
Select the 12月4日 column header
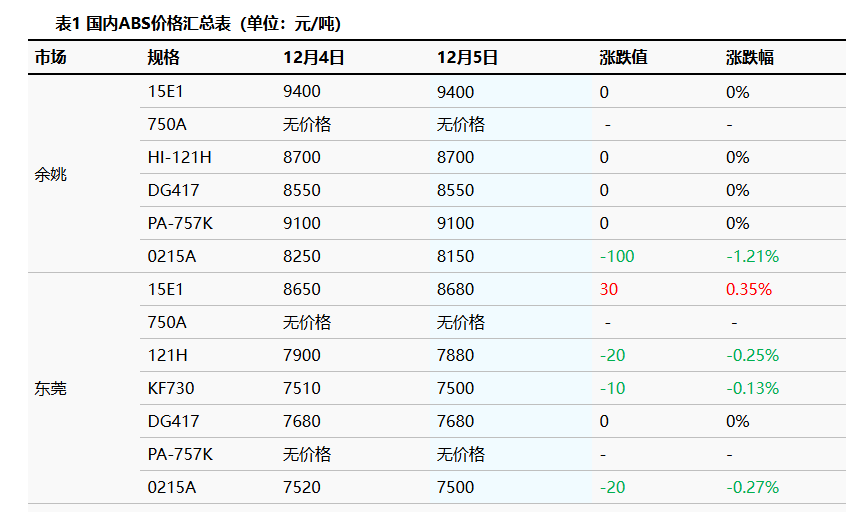click(x=313, y=58)
